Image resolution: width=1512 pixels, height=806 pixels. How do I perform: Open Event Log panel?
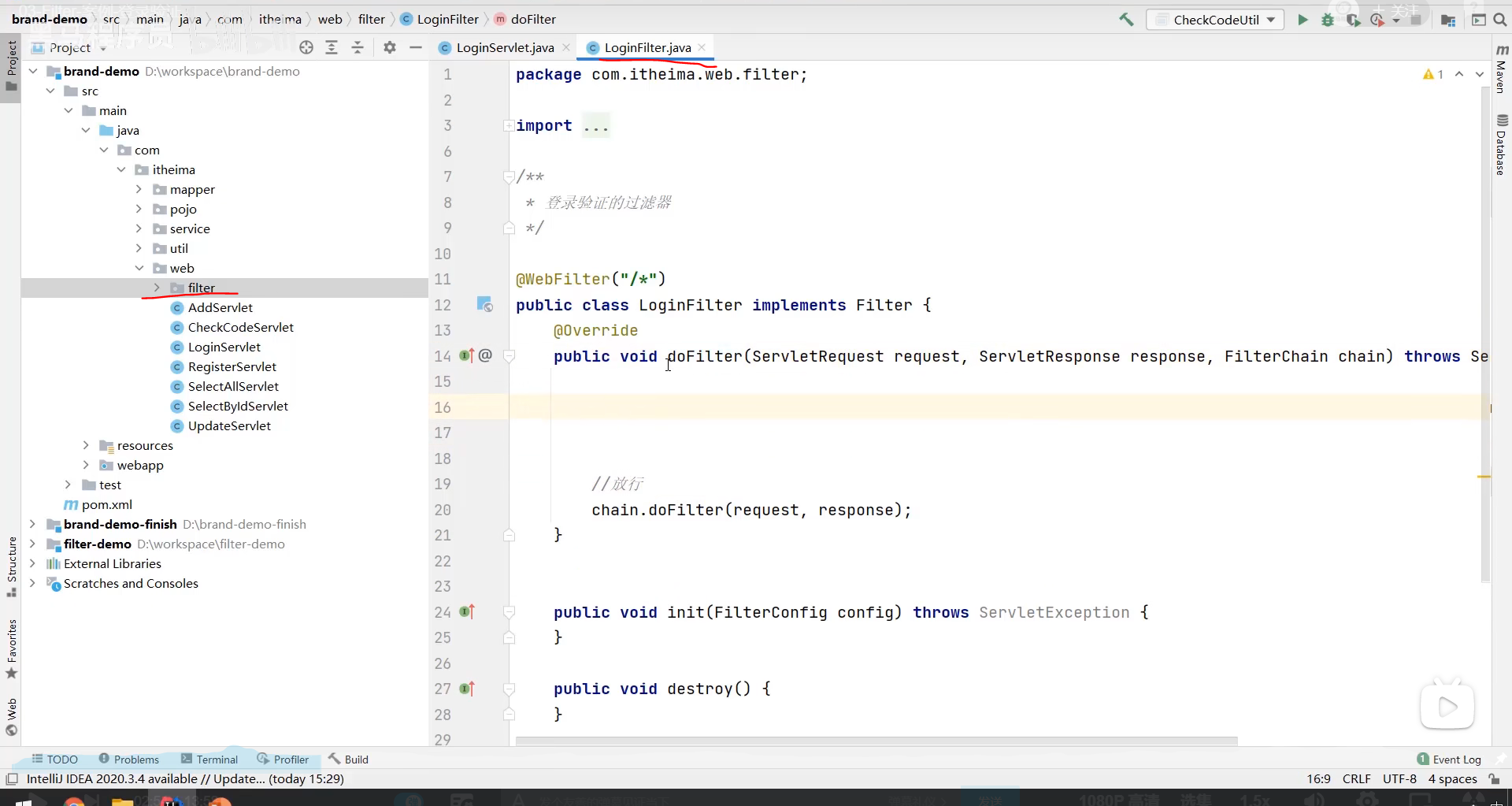pyautogui.click(x=1449, y=760)
